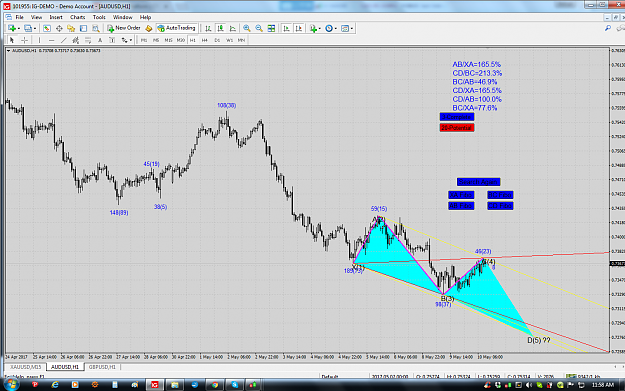Expand the arrows objects dropdown
Image resolution: width=625 pixels, height=391 pixels.
131,40
